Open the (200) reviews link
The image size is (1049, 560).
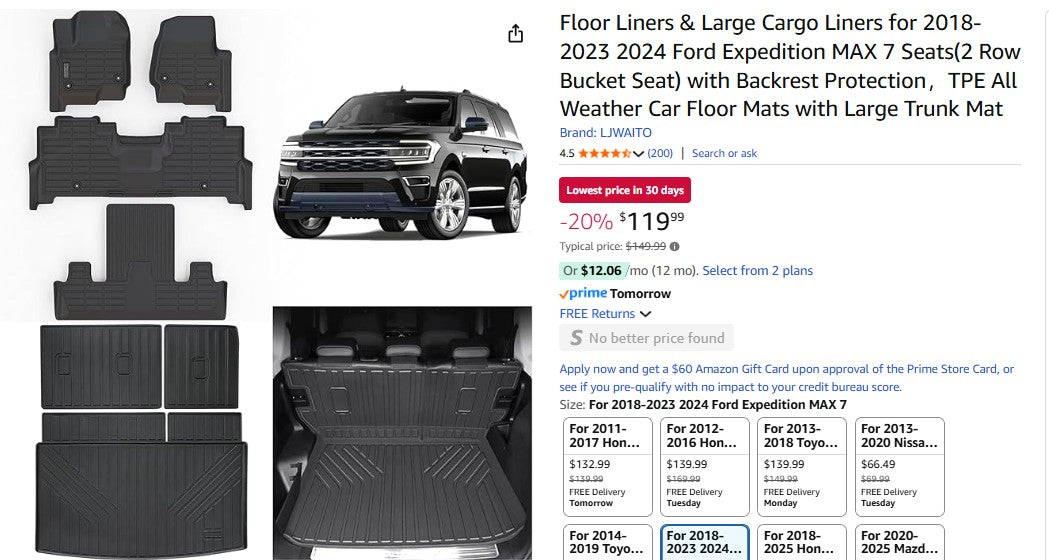(x=660, y=153)
